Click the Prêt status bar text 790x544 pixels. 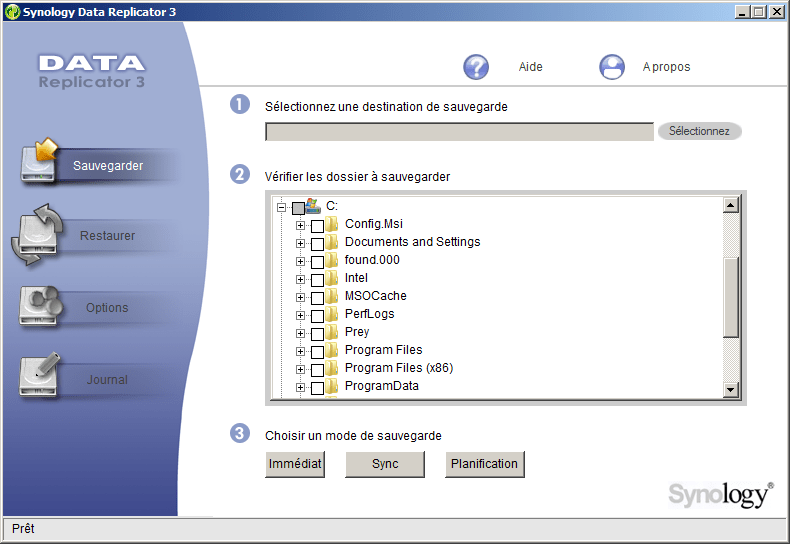point(23,529)
